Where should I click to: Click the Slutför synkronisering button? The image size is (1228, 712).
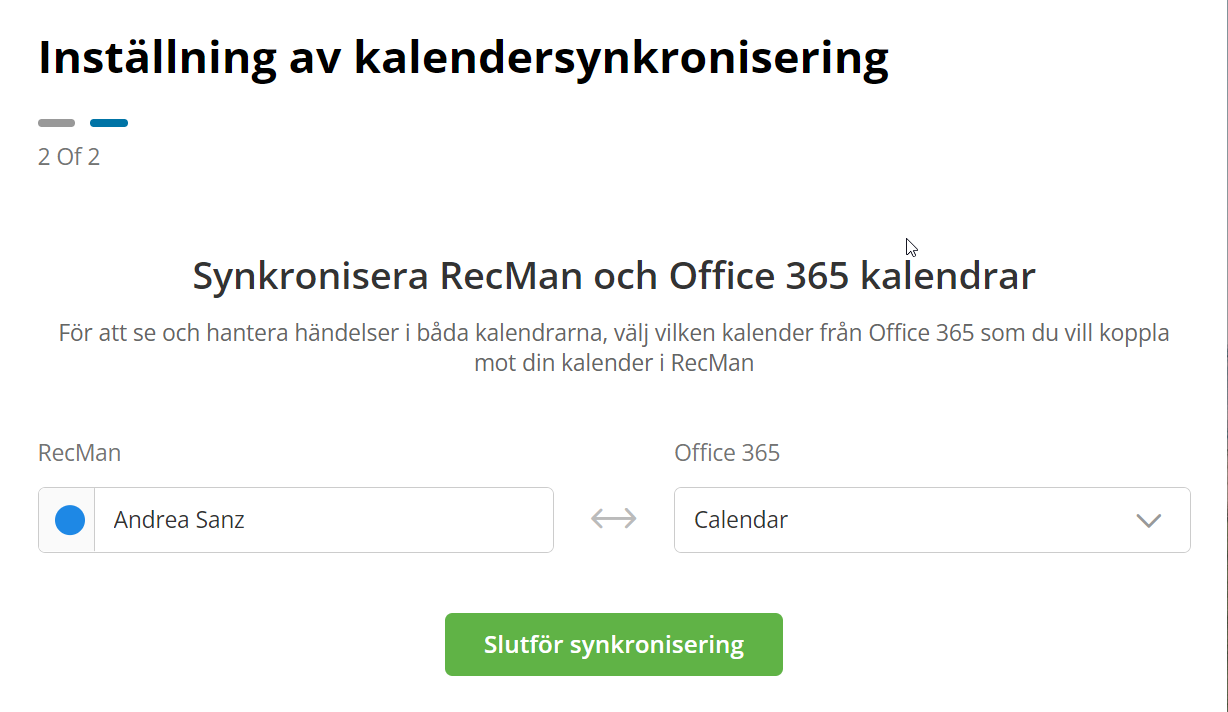(613, 644)
